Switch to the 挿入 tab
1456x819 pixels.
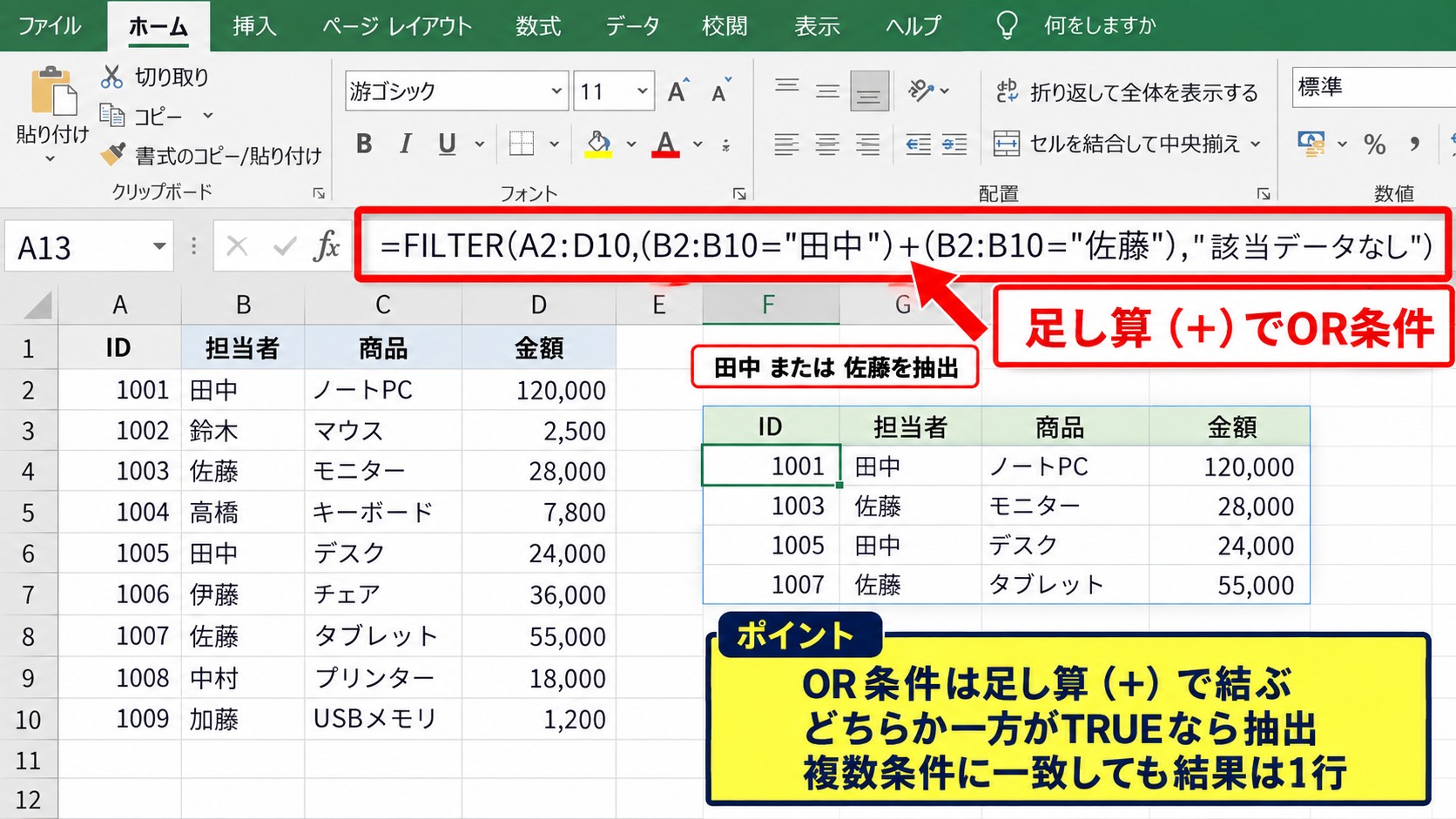[254, 25]
